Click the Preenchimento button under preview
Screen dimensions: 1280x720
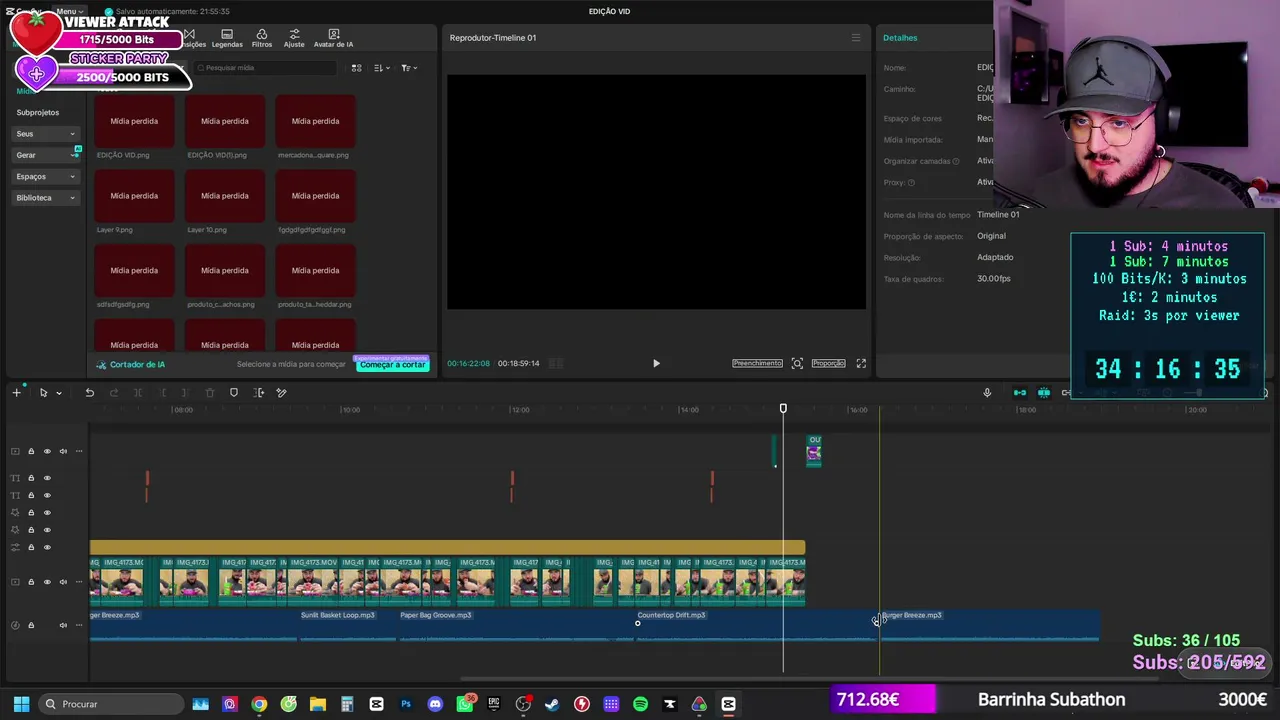coord(757,363)
